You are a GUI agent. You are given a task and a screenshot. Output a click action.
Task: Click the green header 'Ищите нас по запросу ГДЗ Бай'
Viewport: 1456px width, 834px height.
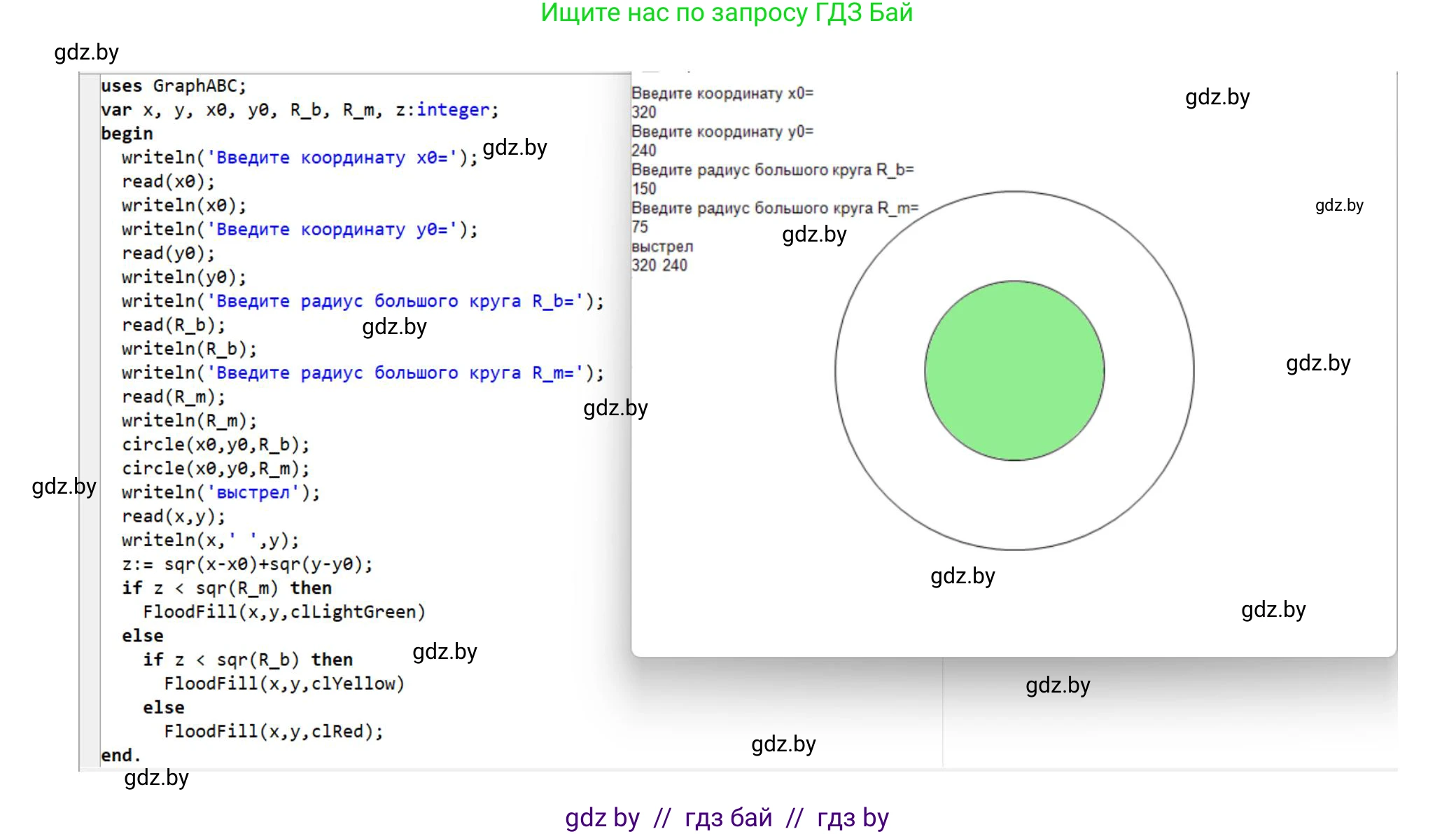[727, 13]
